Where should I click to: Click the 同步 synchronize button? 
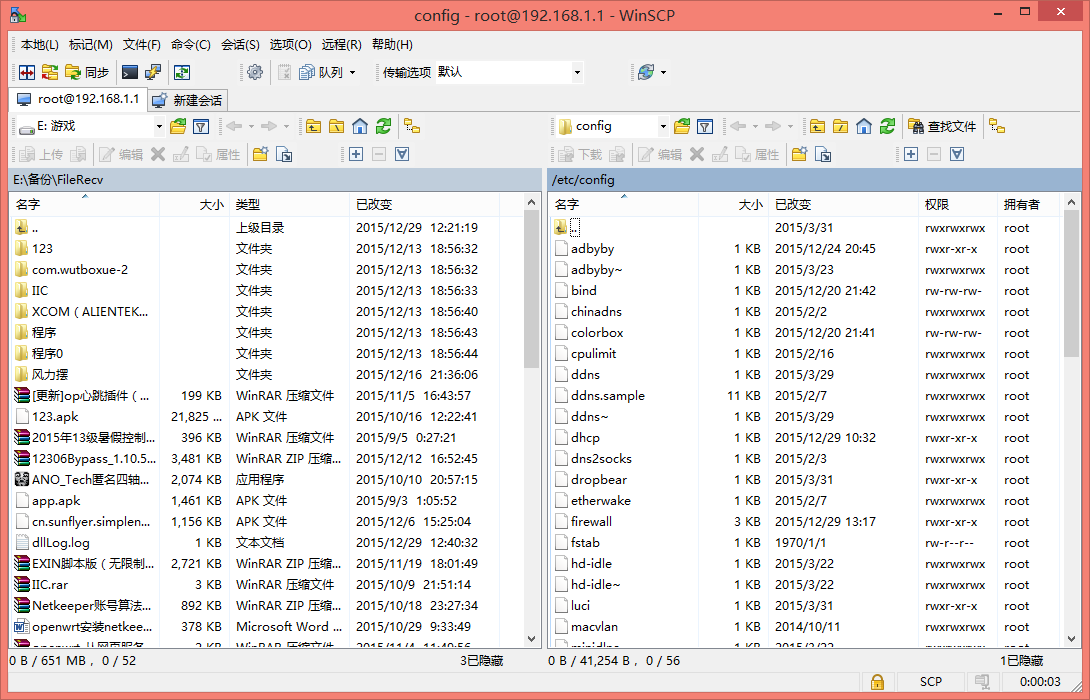click(88, 72)
